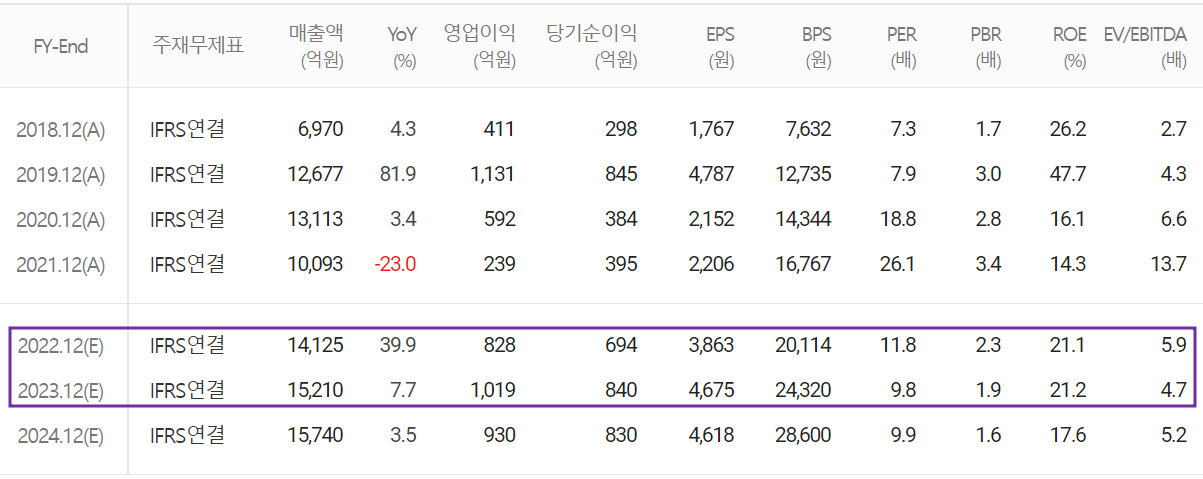The width and height of the screenshot is (1203, 479).
Task: Click EV/EBITDA value 13.7
Action: 1170,264
